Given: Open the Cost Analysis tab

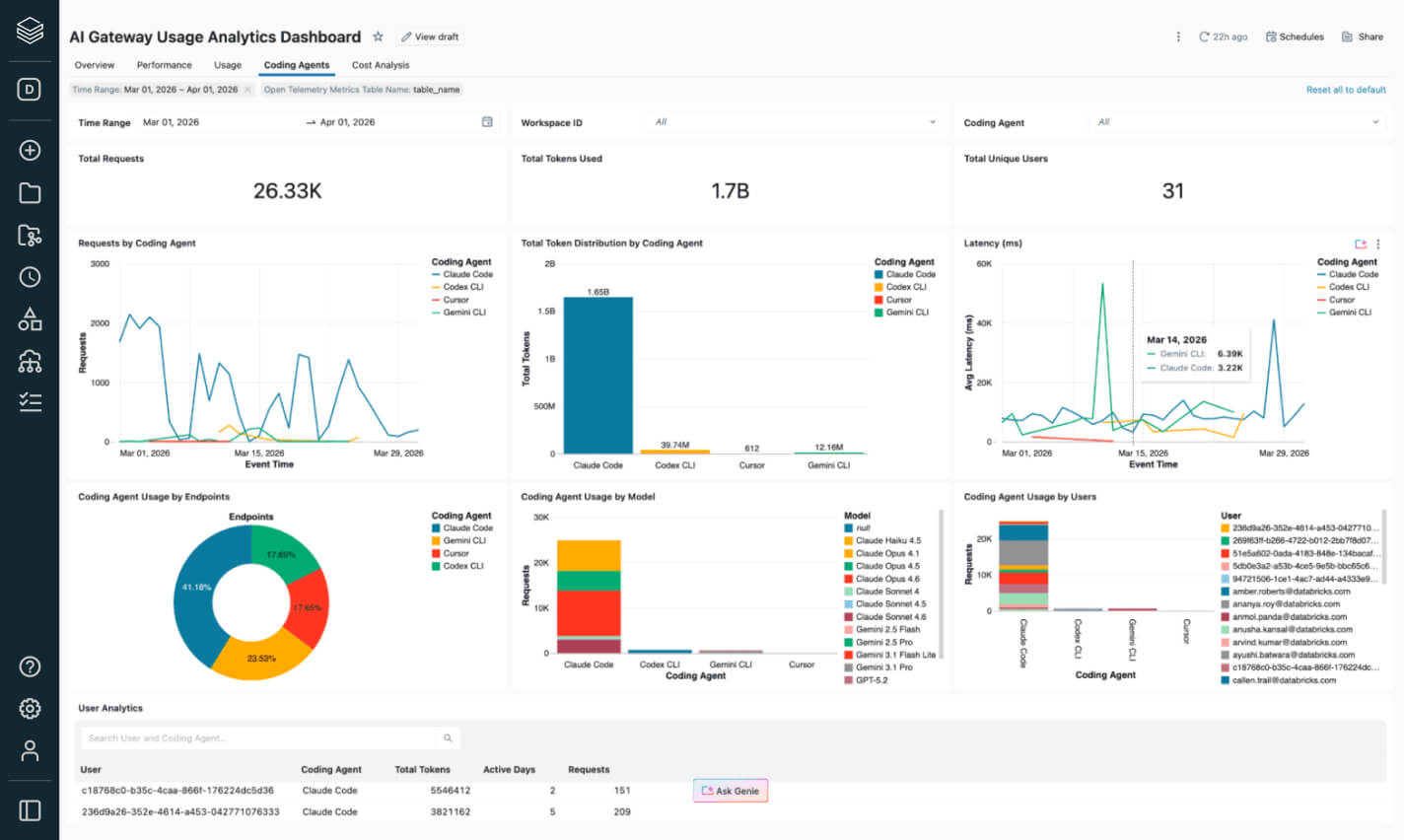Looking at the screenshot, I should 381,65.
